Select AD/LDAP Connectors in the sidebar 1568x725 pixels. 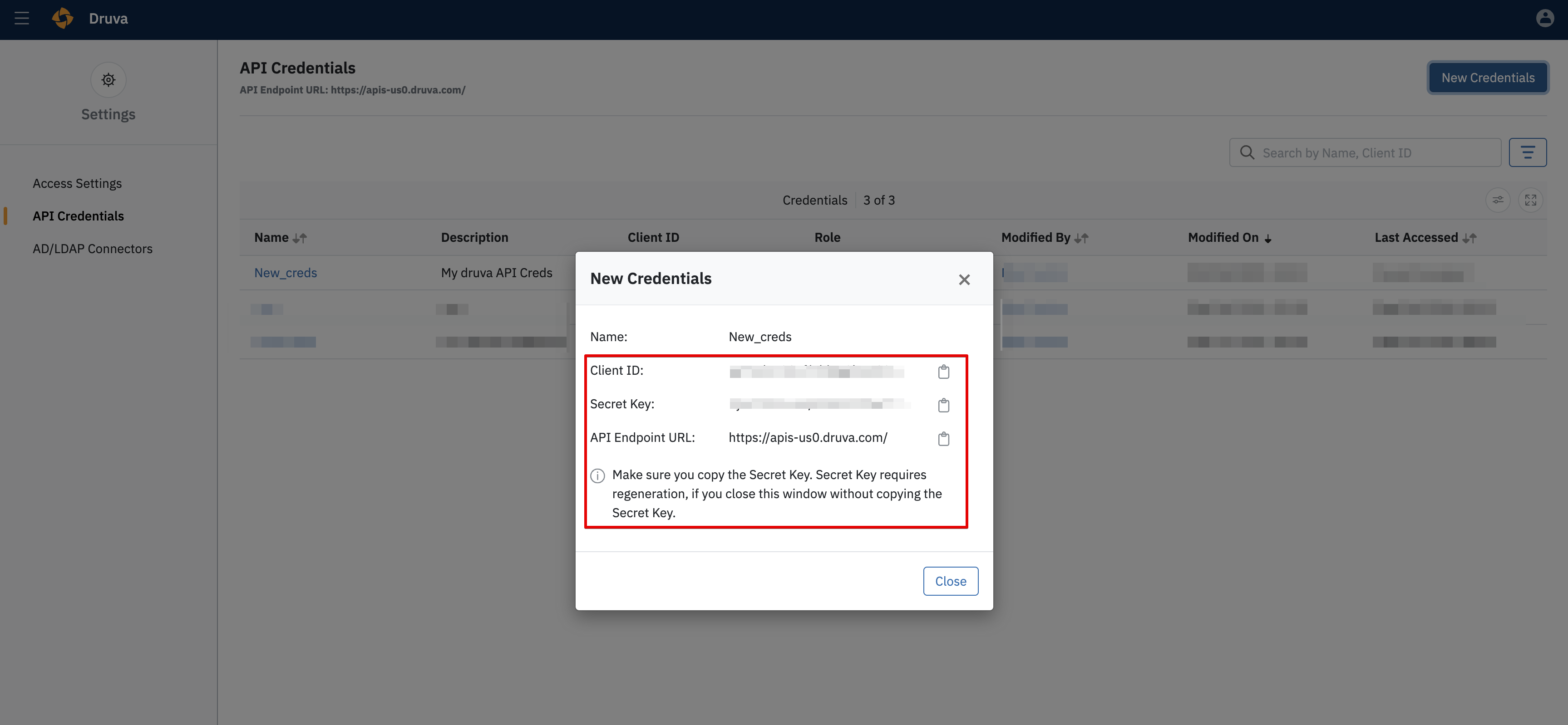(x=93, y=248)
